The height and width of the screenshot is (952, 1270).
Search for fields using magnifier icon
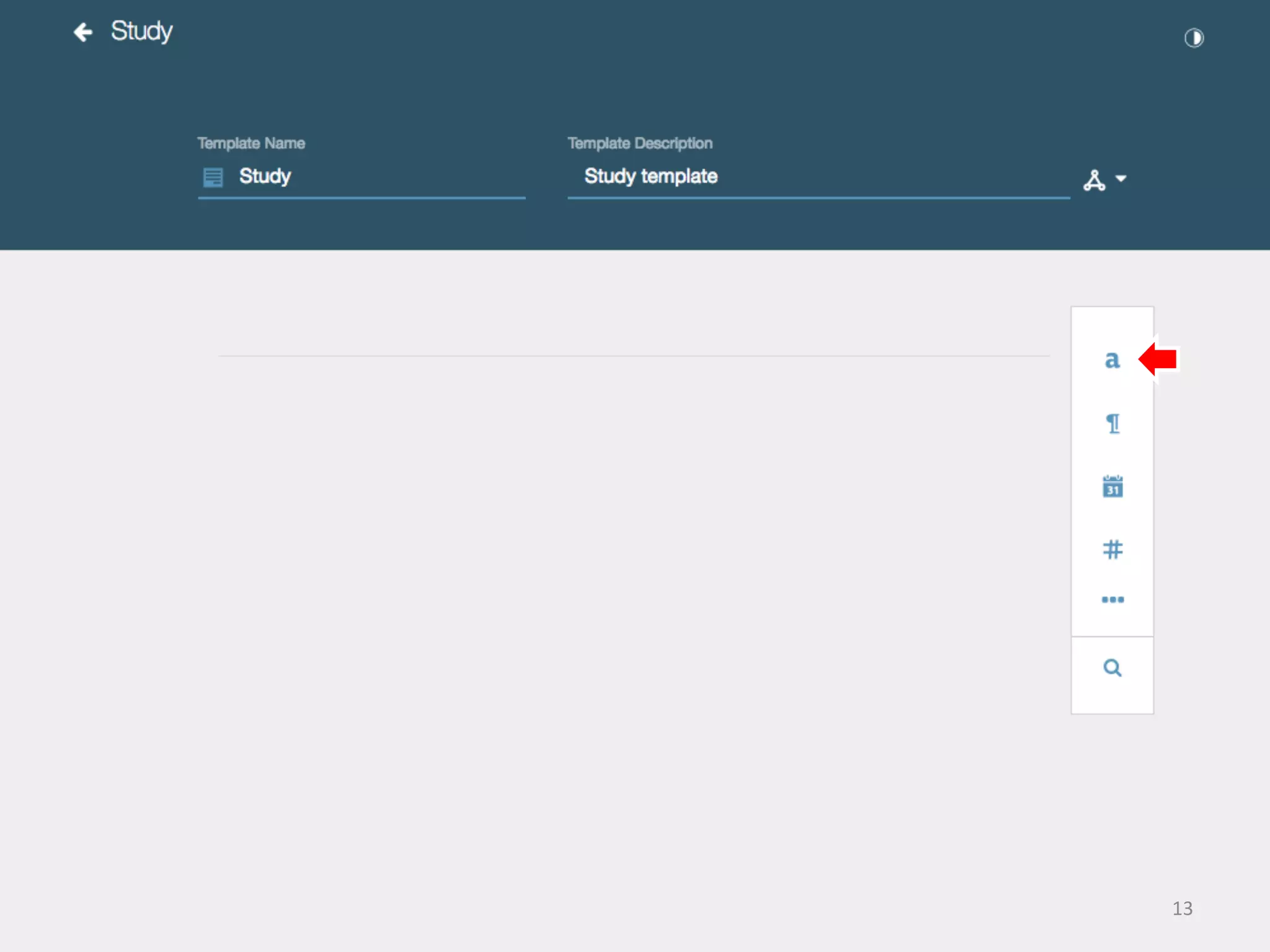[x=1112, y=668]
